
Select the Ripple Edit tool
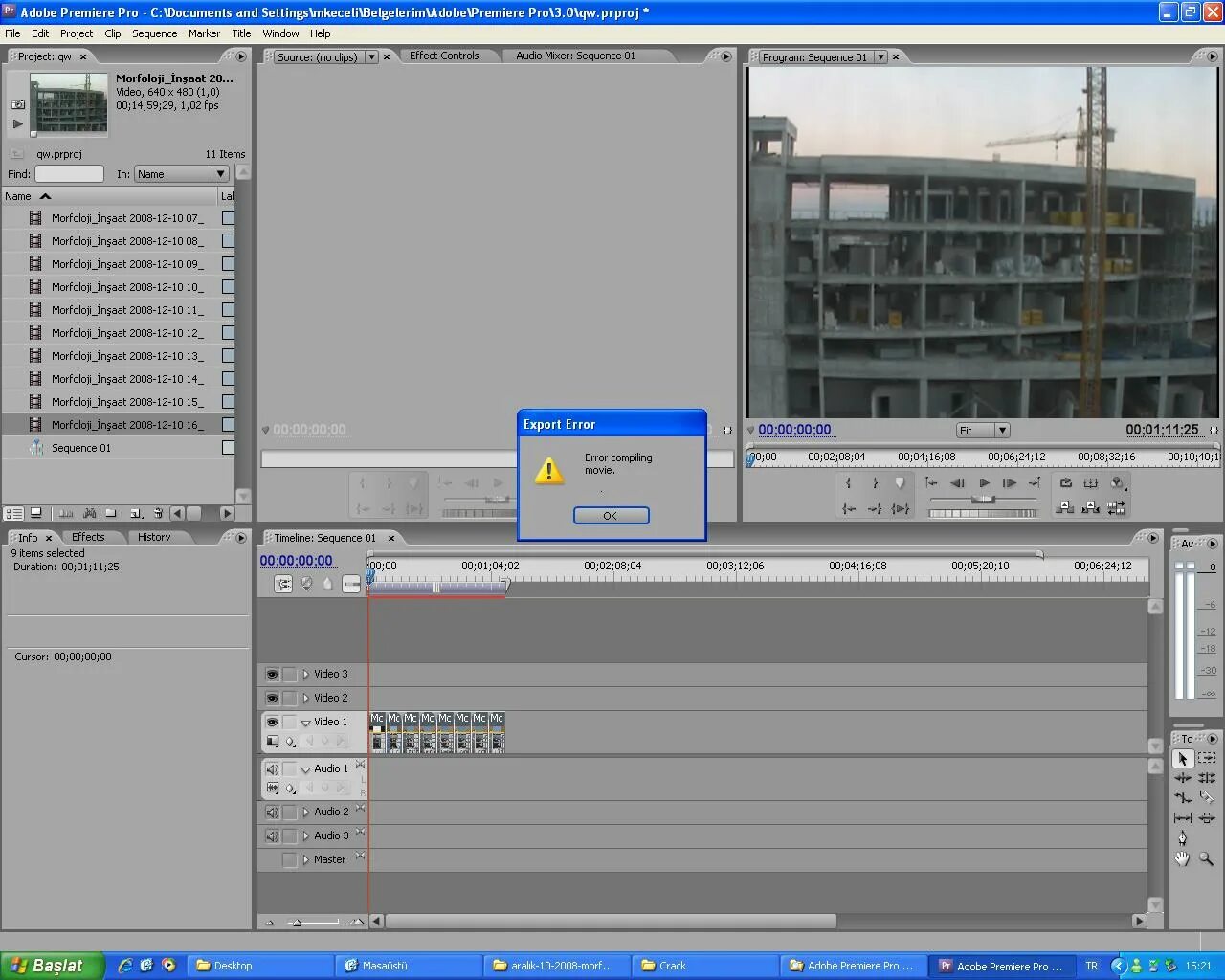1183,778
